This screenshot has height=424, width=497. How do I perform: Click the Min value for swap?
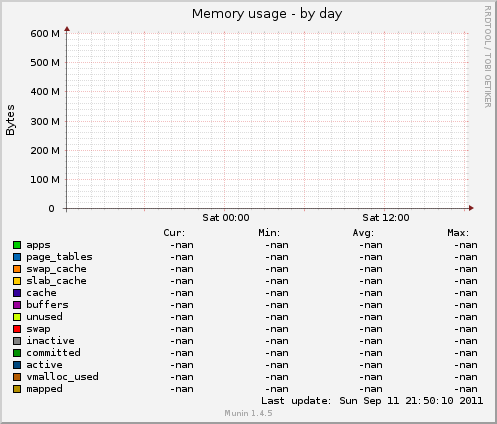click(x=277, y=329)
